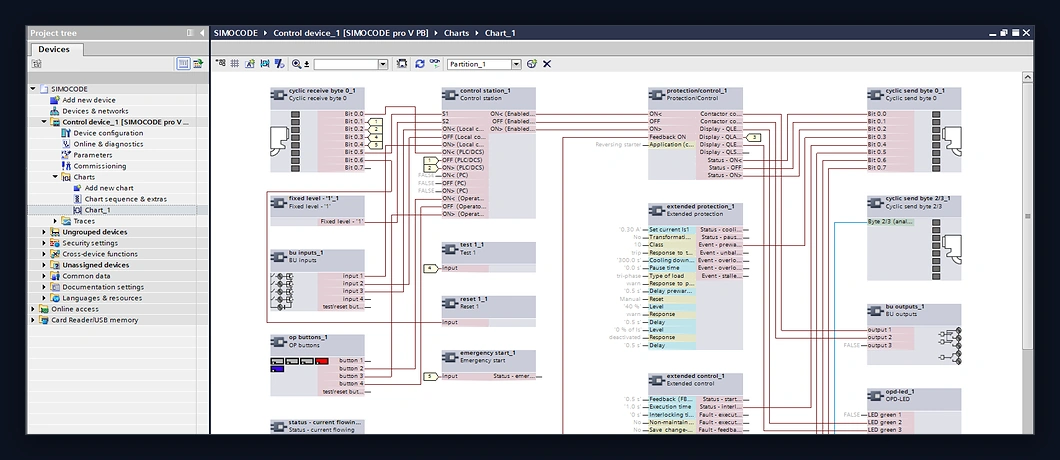Screen dimensions: 1060x460
Task: Click Byte 2/3 input on cyclic send block
Action: click(890, 222)
